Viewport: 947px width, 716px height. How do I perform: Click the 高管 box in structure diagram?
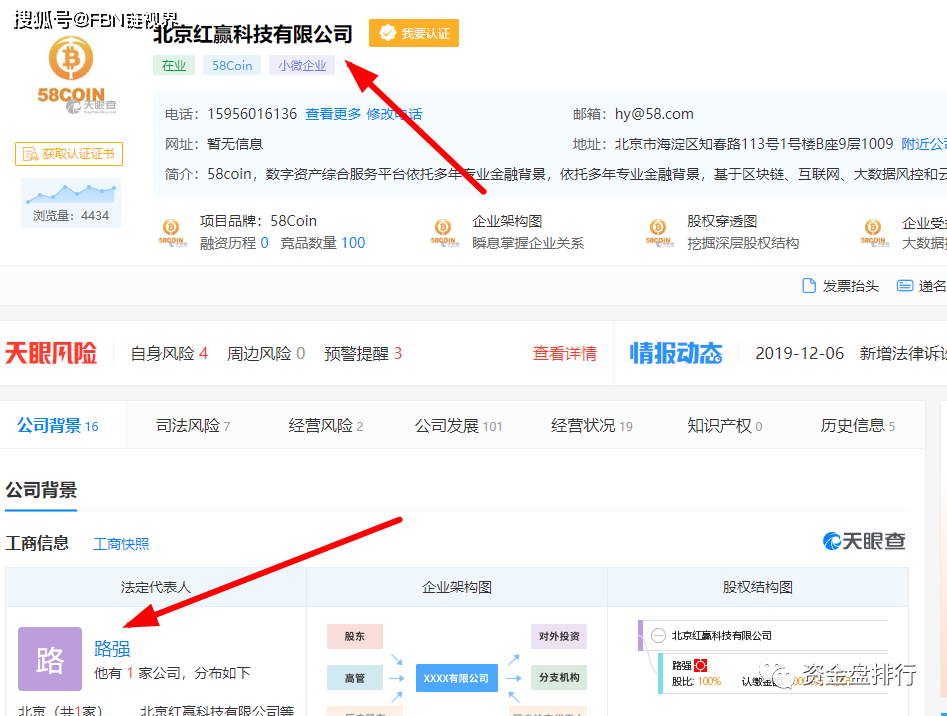[355, 677]
